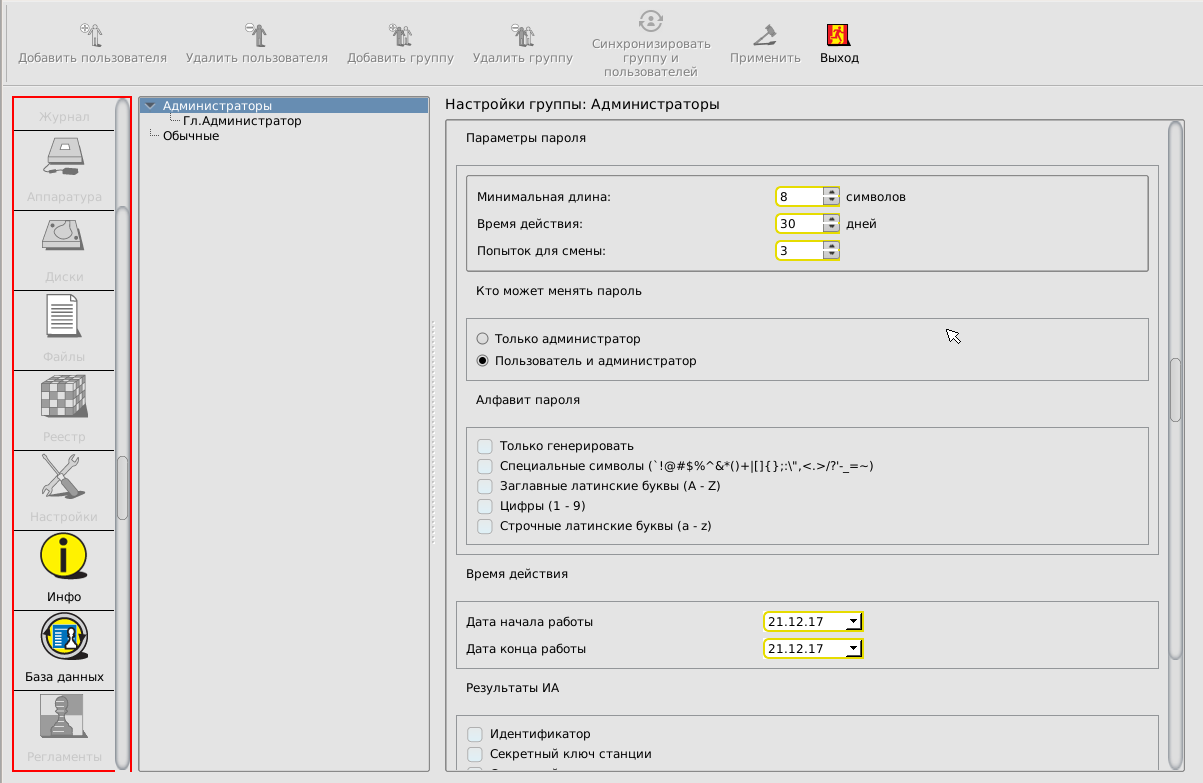This screenshot has width=1203, height=783.
Task: Open the Настройки tools icon
Action: (x=65, y=477)
